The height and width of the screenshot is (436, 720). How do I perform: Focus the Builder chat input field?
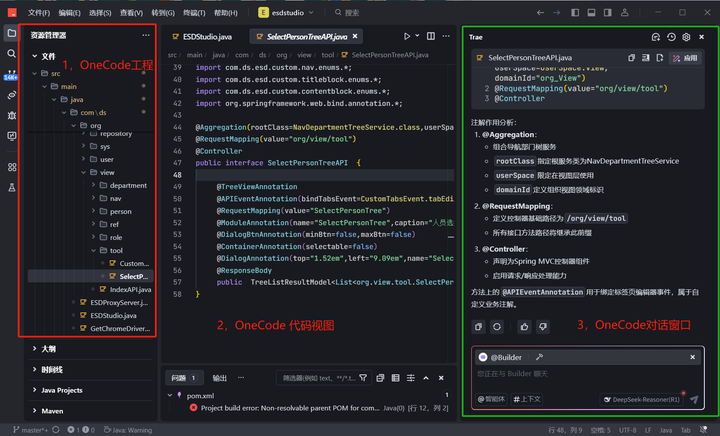coord(588,374)
